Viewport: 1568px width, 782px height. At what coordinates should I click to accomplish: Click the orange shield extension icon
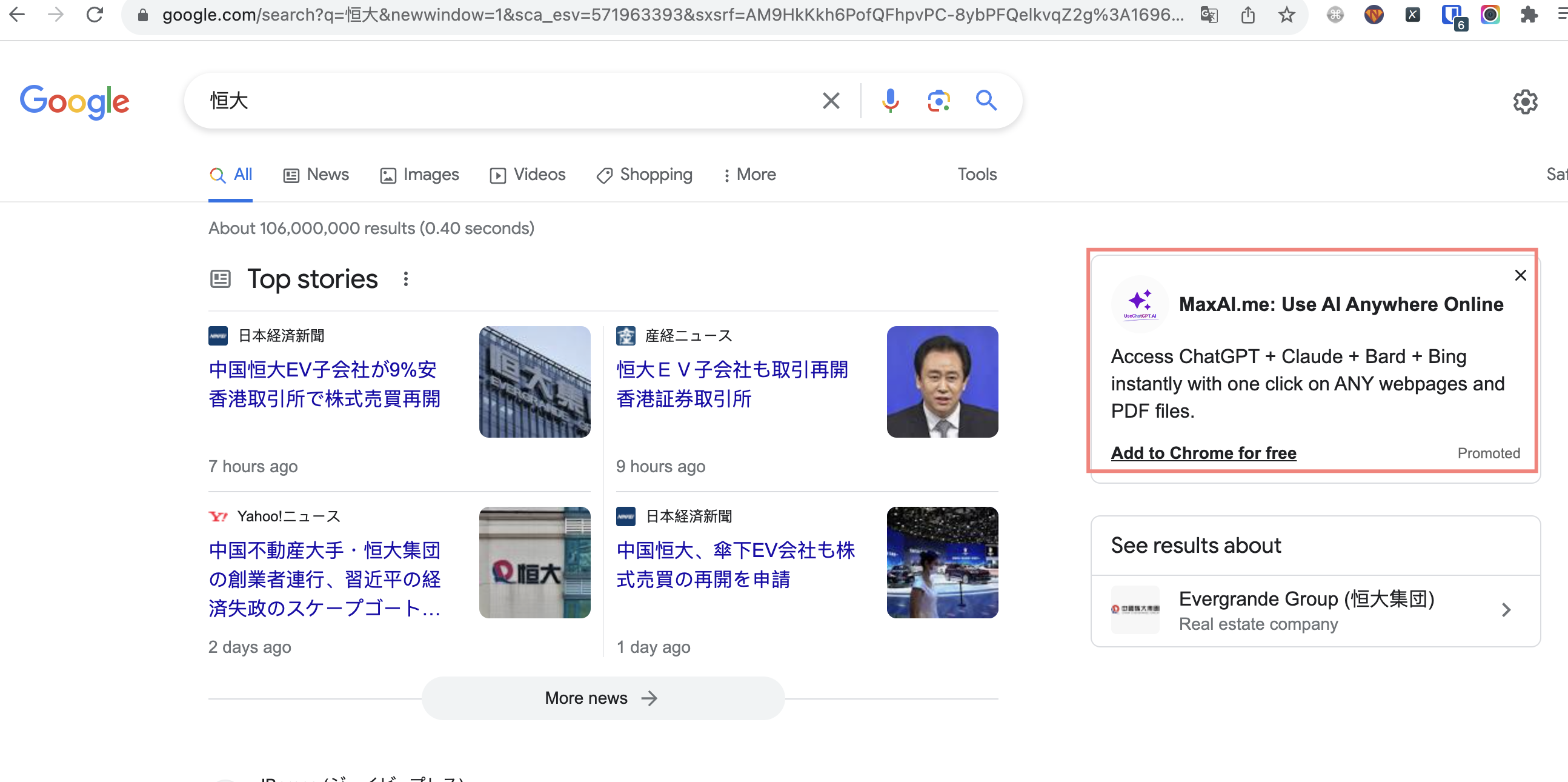pos(1374,15)
